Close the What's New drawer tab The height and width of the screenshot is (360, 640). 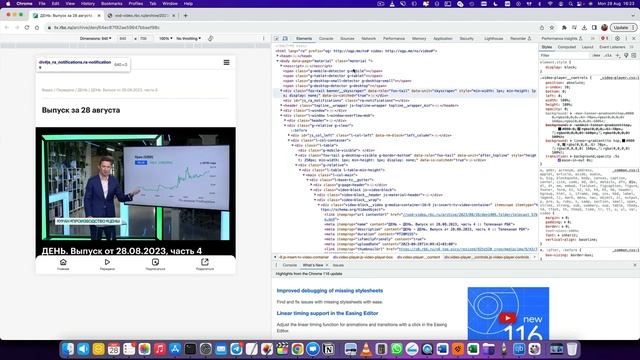point(327,265)
